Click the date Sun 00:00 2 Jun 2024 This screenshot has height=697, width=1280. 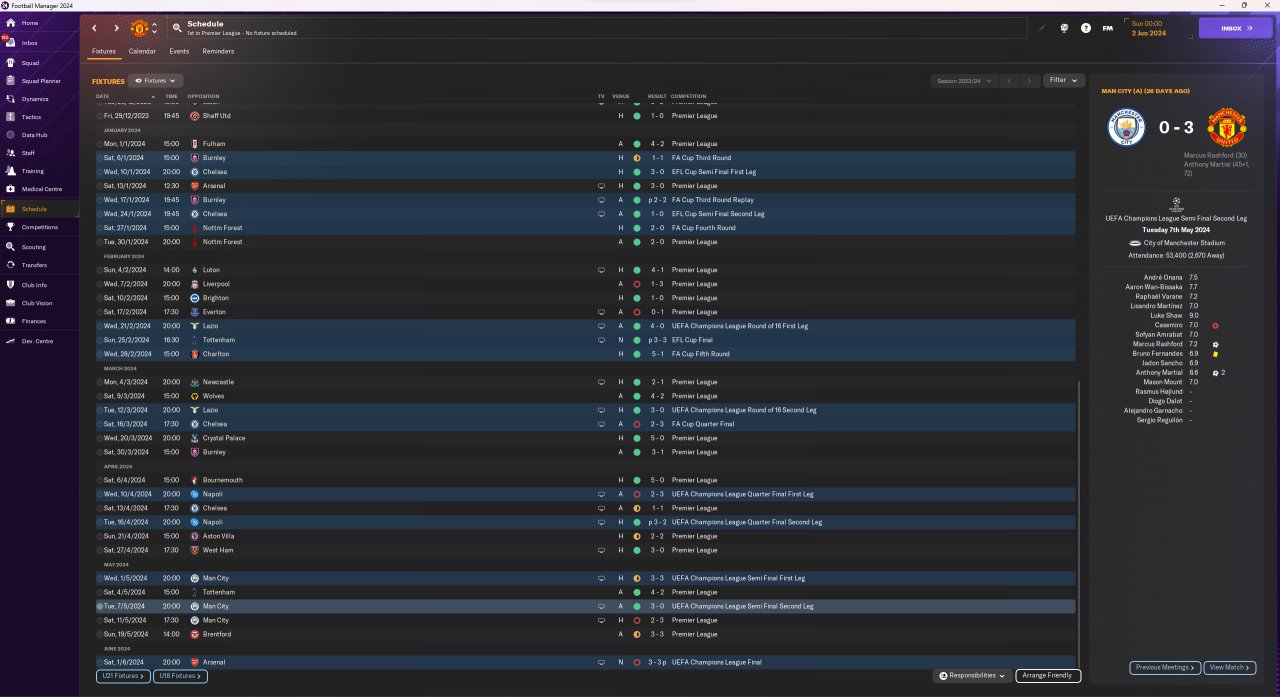tap(1147, 28)
